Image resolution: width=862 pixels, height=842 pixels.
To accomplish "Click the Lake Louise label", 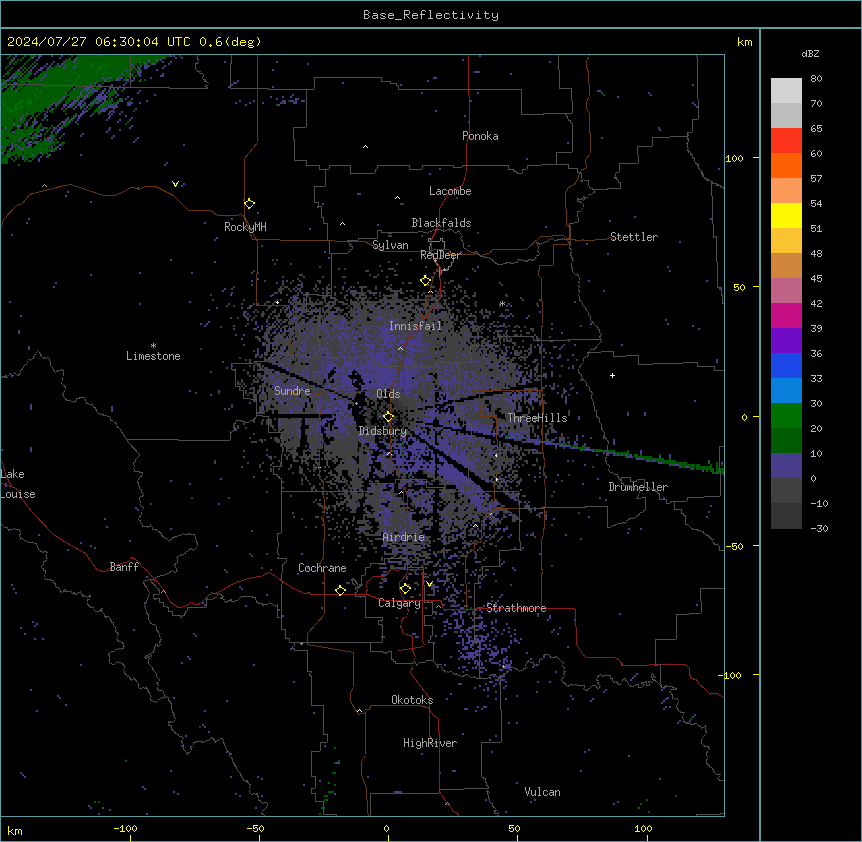I will pyautogui.click(x=18, y=484).
